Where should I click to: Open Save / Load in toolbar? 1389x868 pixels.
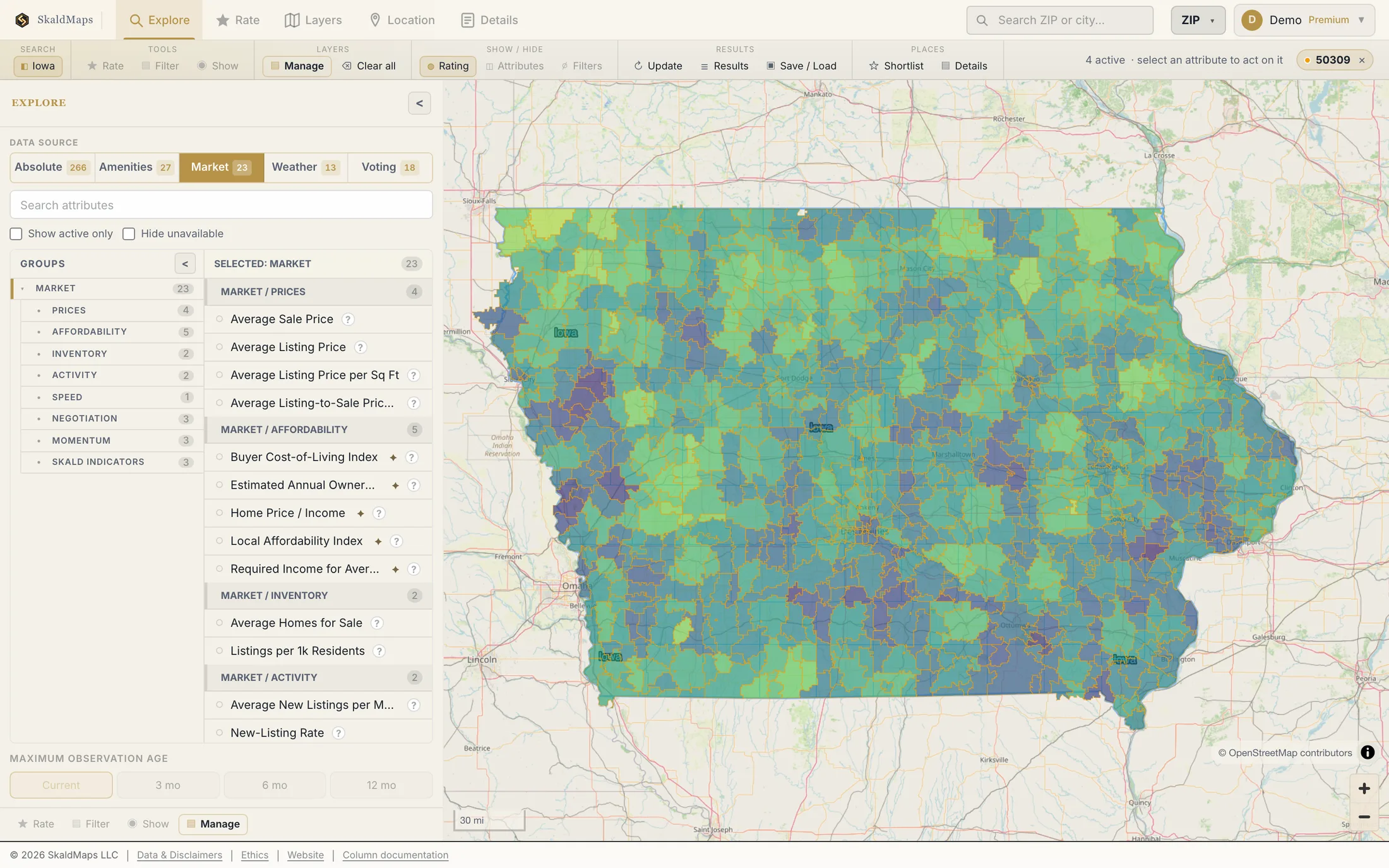tap(801, 66)
